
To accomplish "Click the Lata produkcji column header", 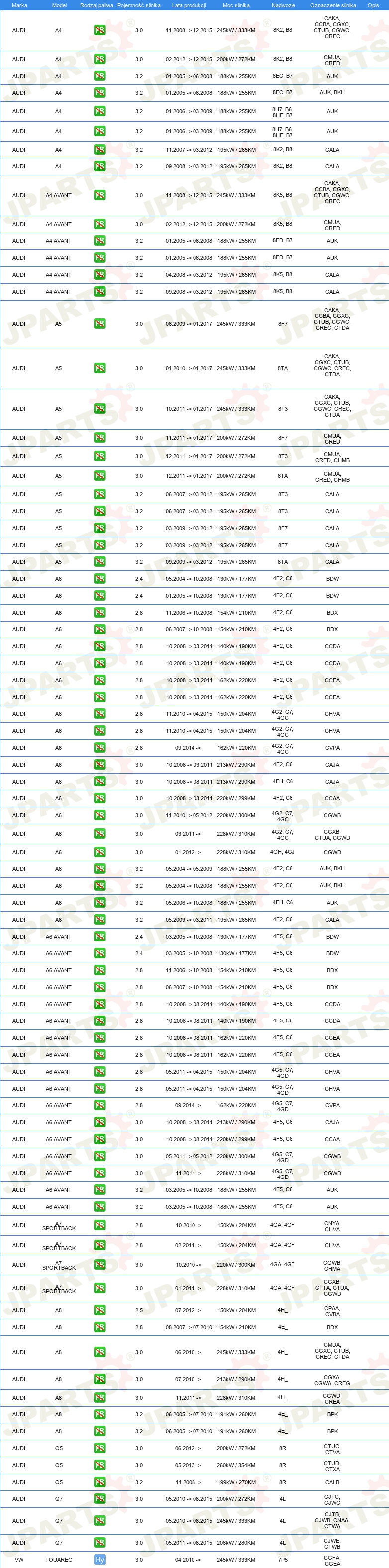I will [189, 5].
